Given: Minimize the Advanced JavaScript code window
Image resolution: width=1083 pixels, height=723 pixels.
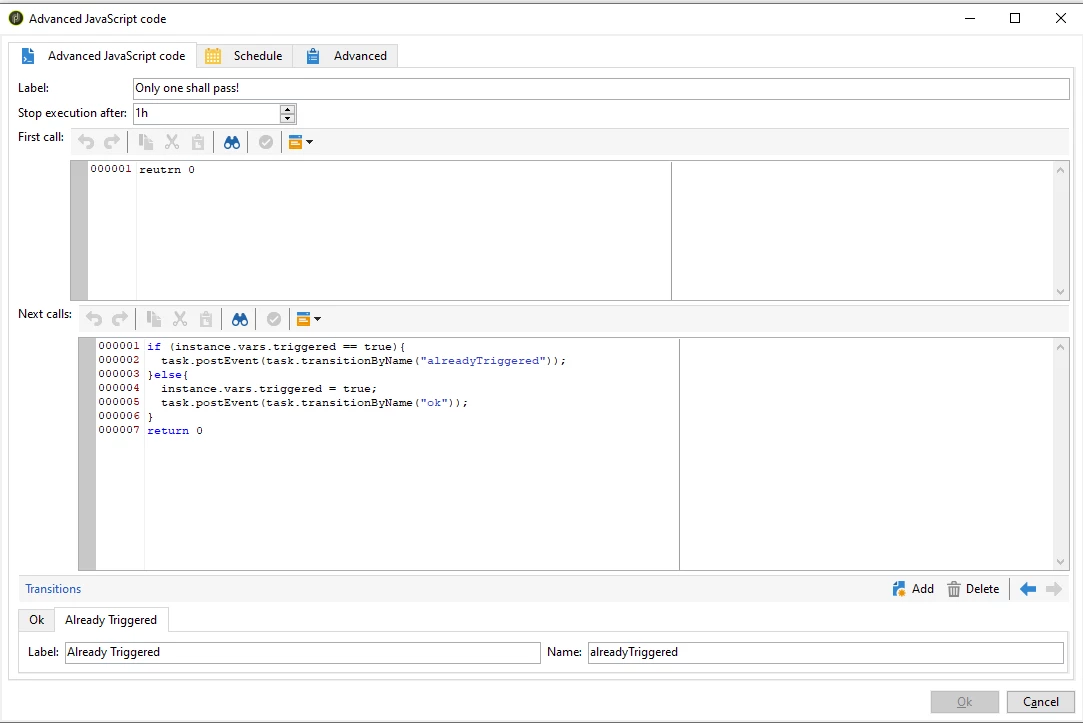Looking at the screenshot, I should click(970, 18).
